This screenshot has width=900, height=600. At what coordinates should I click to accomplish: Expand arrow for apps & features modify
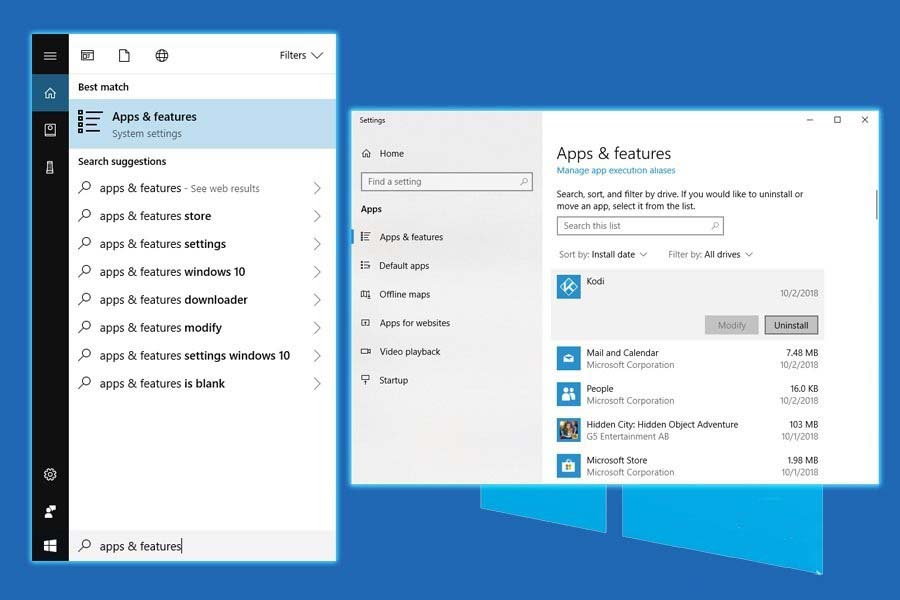pos(317,328)
